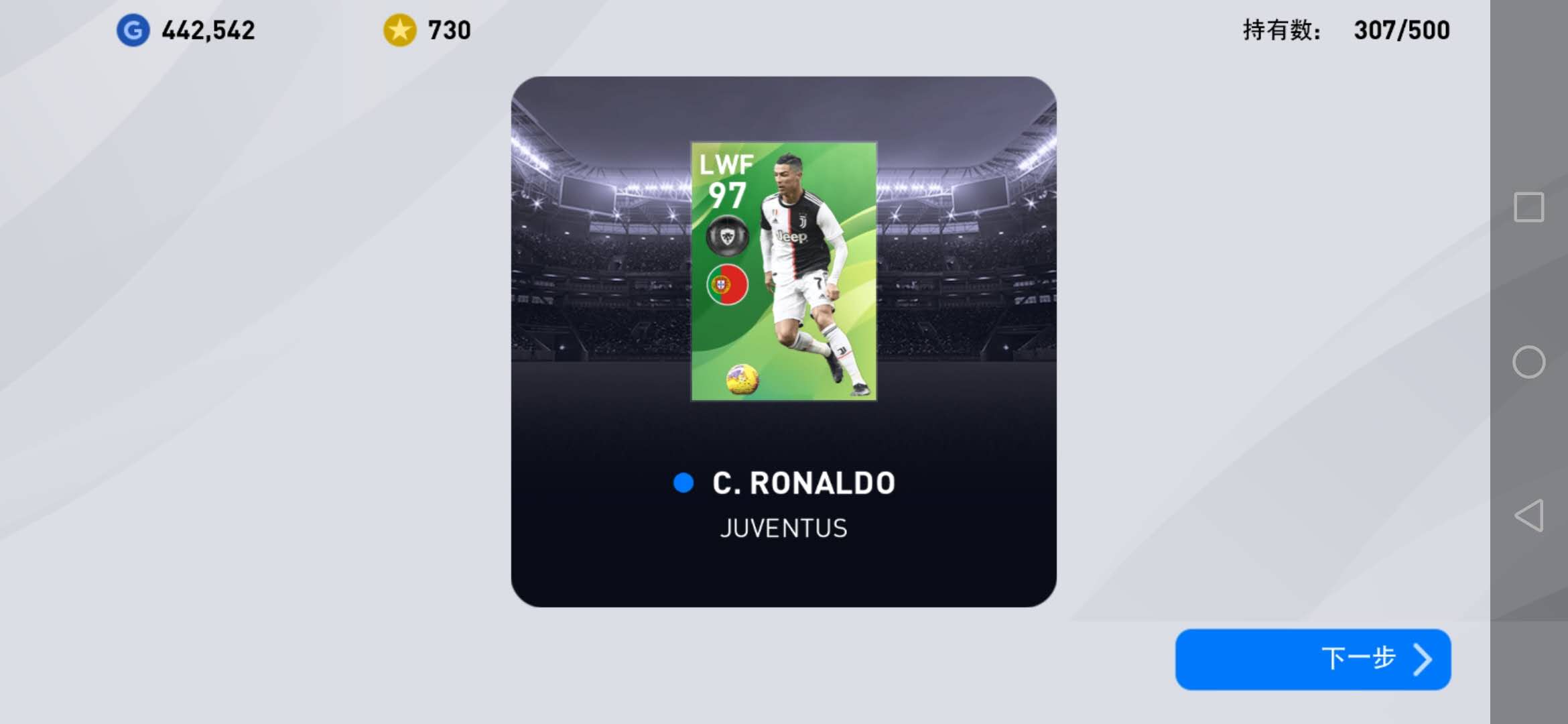Screen dimensions: 1568x724
Task: Tap the 730 coin balance
Action: (x=449, y=31)
